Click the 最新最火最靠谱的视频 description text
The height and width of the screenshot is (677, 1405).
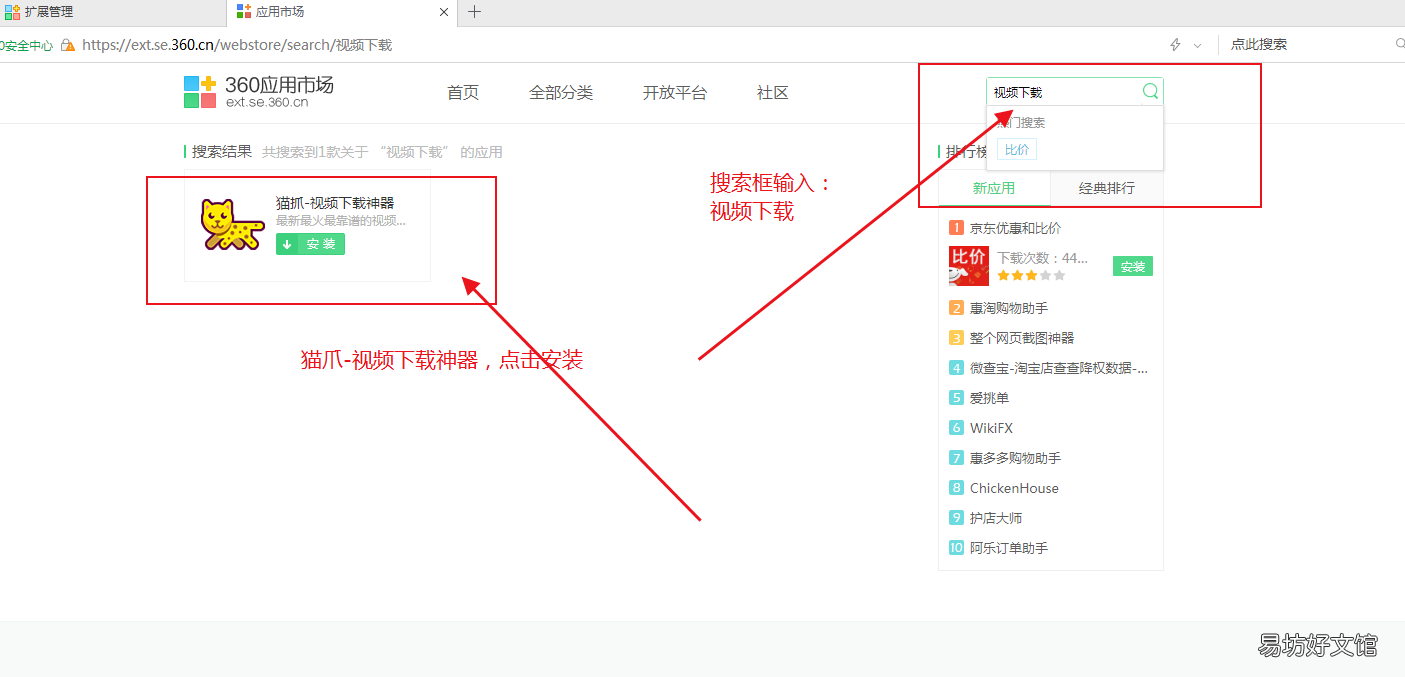point(341,221)
